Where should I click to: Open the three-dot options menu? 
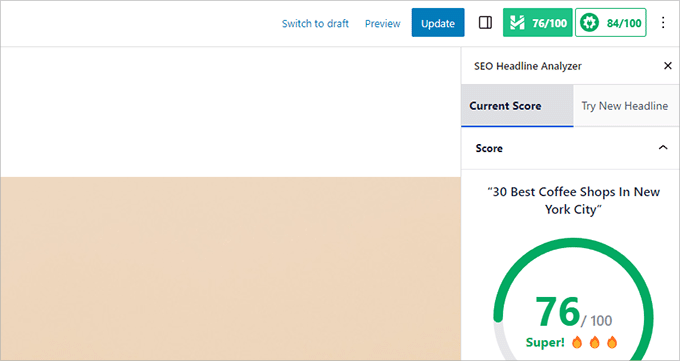tap(663, 23)
